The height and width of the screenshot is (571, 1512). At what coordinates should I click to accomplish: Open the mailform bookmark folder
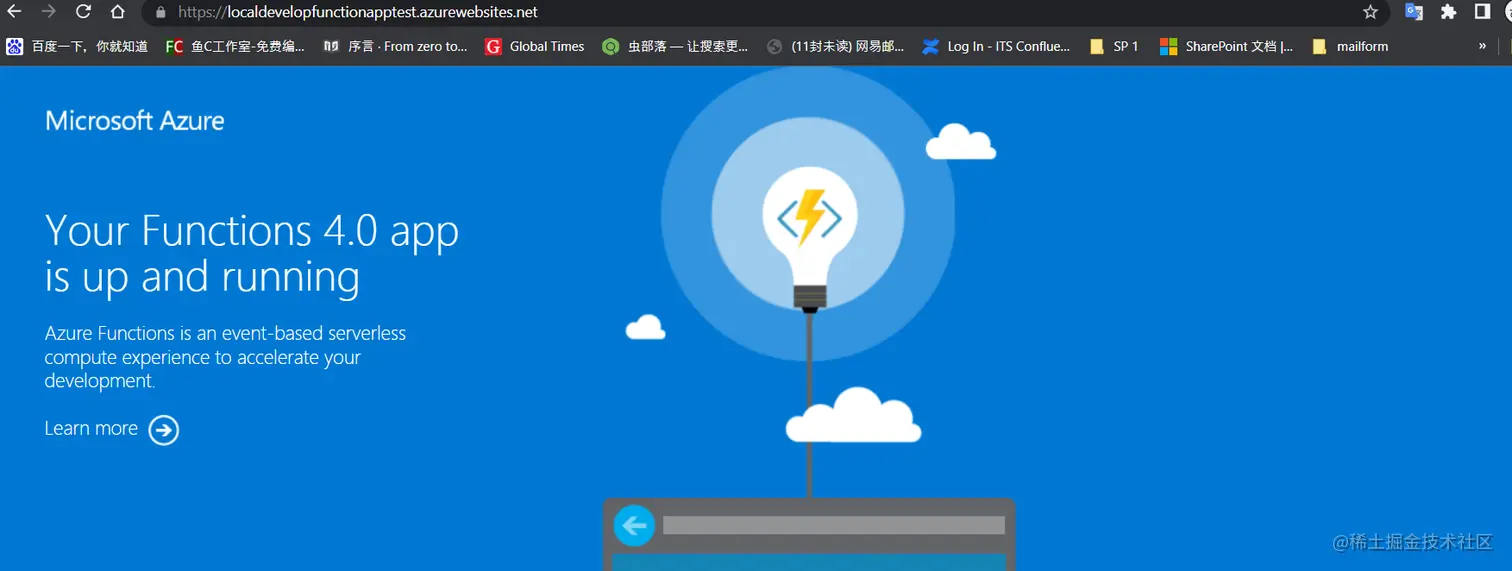(1350, 46)
